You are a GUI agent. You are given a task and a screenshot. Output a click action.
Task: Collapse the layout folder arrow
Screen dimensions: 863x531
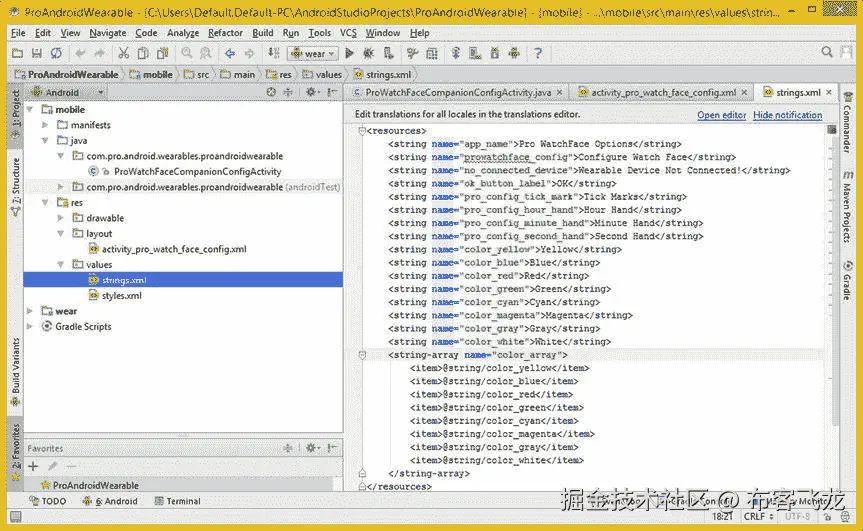[x=61, y=233]
